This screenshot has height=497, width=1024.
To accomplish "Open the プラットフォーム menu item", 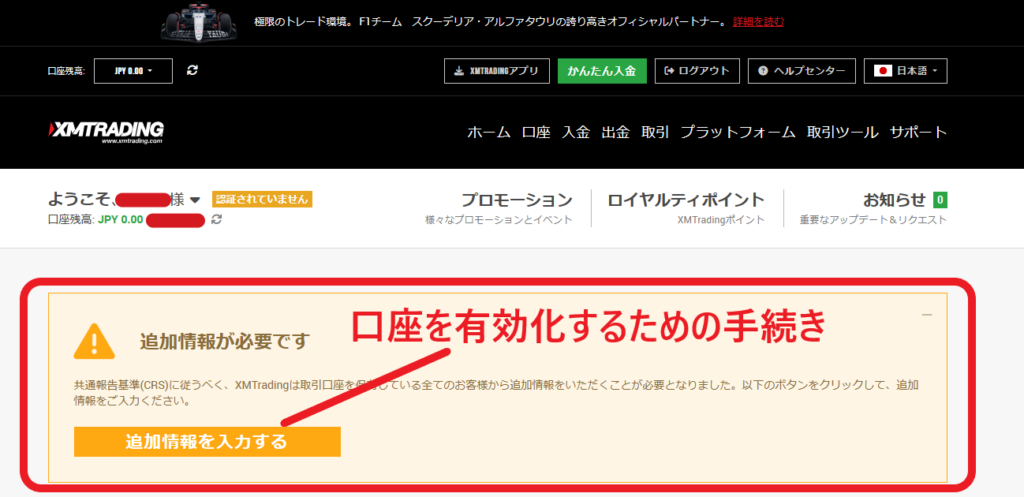I will pyautogui.click(x=738, y=132).
